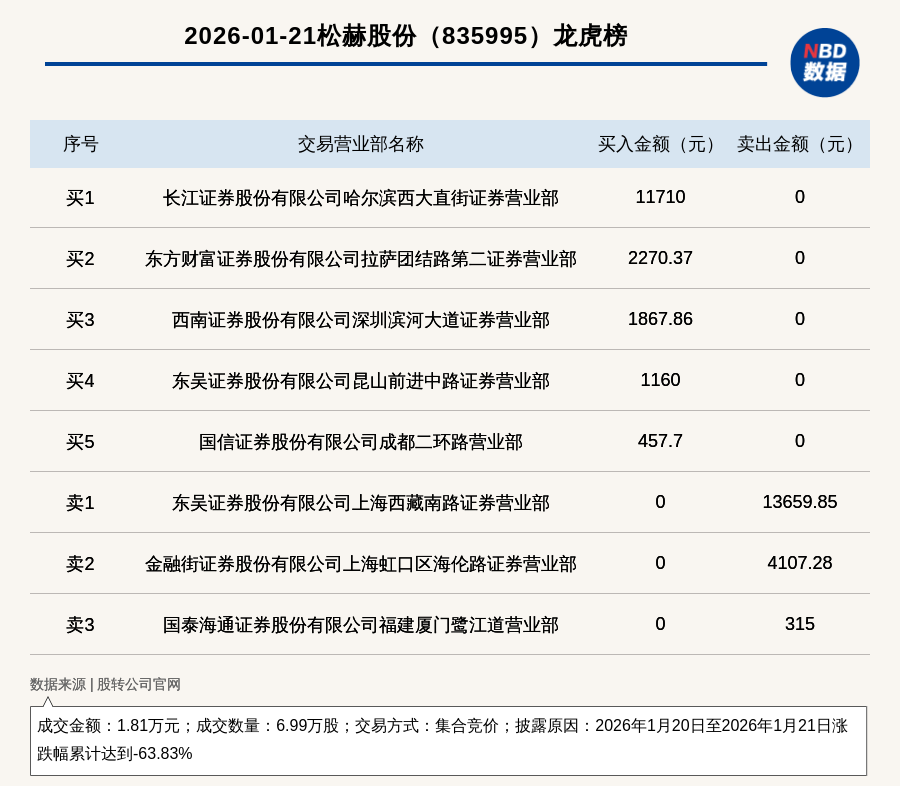This screenshot has height=786, width=900.
Task: Click the 数据来源 股转公司官网 source text
Action: (x=105, y=684)
